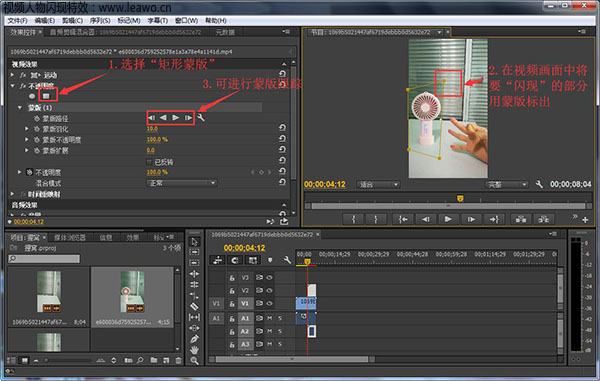Viewport: 600px width, 381px height.
Task: Switch to the 媒体浏览器 media browser tab
Action: pyautogui.click(x=70, y=238)
